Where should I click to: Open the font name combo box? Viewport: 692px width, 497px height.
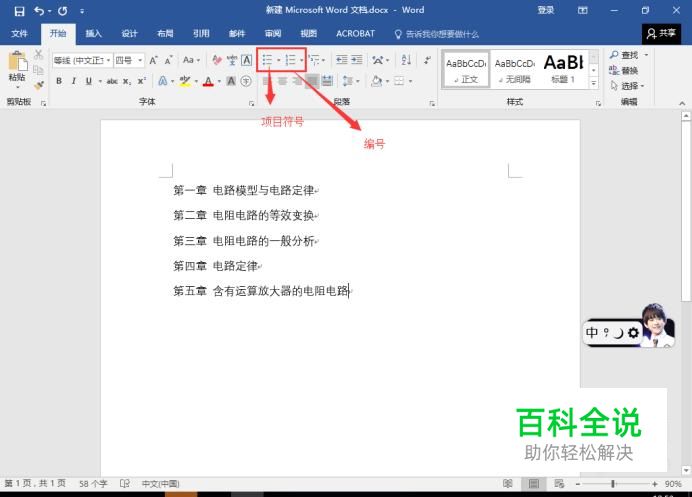[x=82, y=60]
